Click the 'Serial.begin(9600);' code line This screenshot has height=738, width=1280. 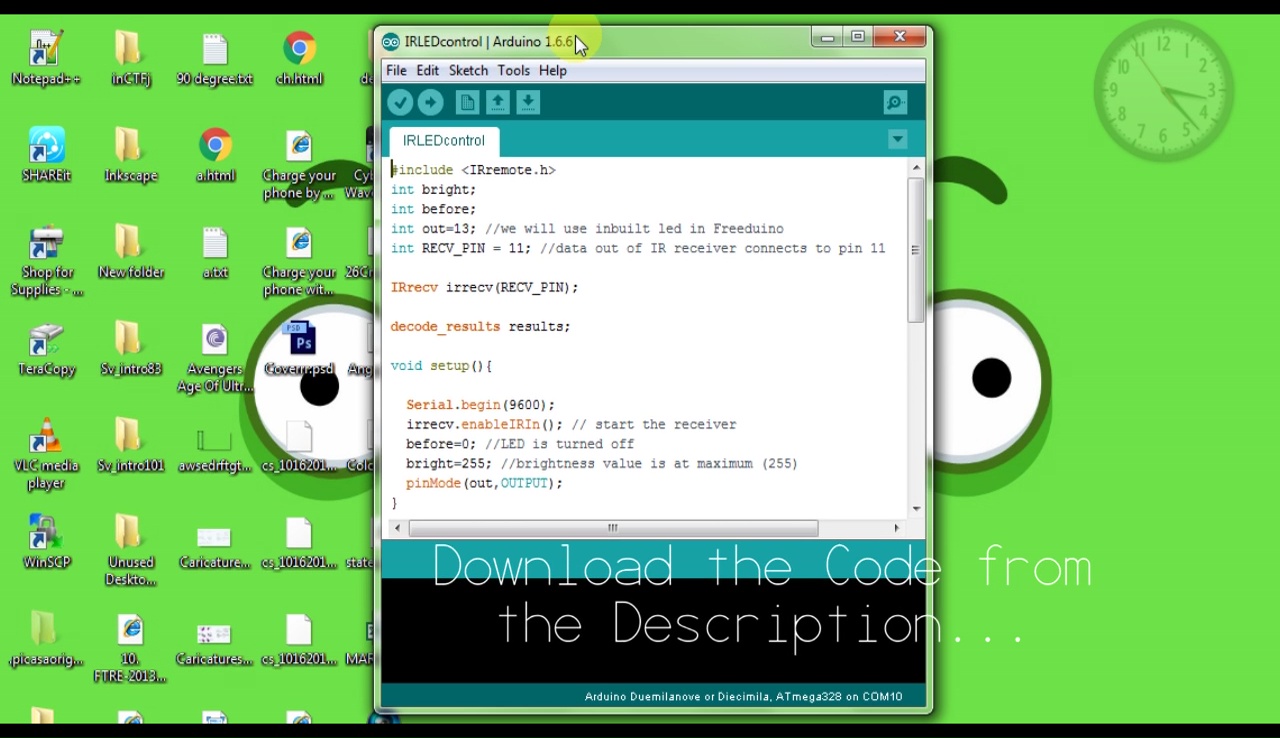click(480, 405)
